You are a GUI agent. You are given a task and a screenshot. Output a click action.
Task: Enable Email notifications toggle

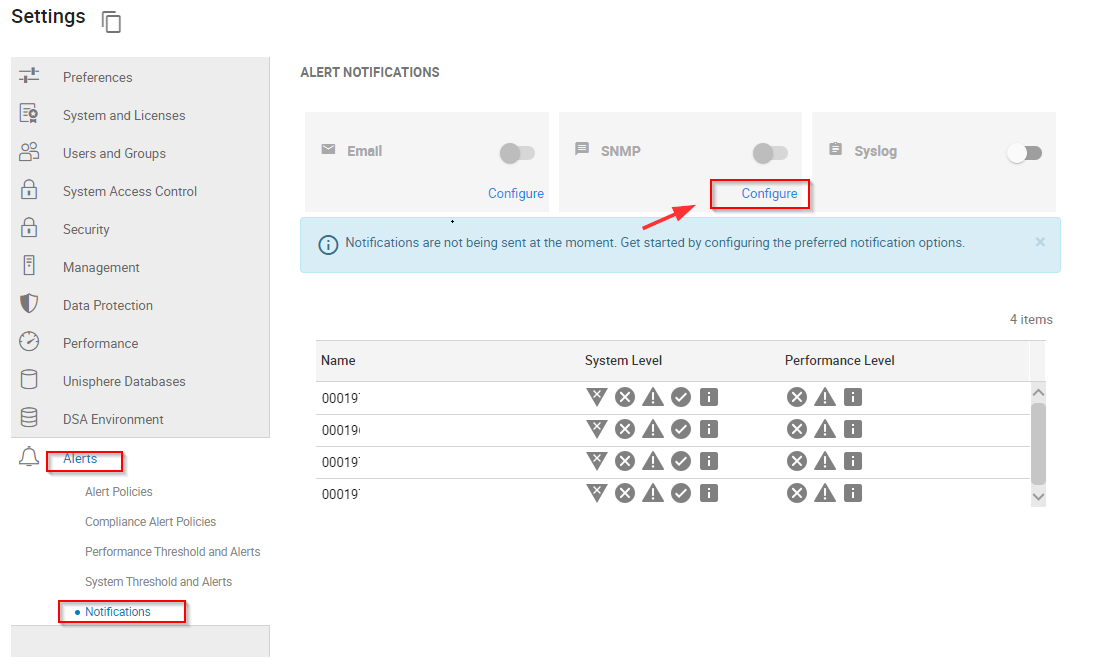516,152
